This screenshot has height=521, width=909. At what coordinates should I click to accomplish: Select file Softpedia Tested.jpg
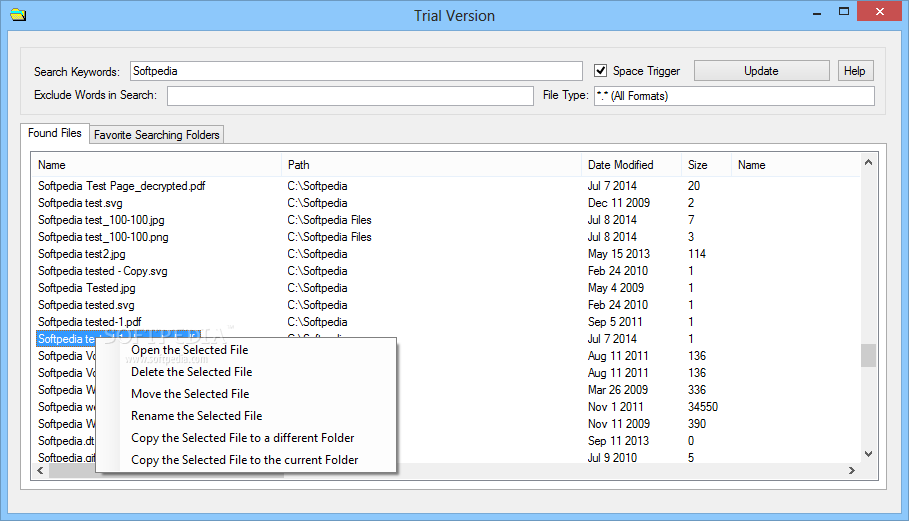86,287
